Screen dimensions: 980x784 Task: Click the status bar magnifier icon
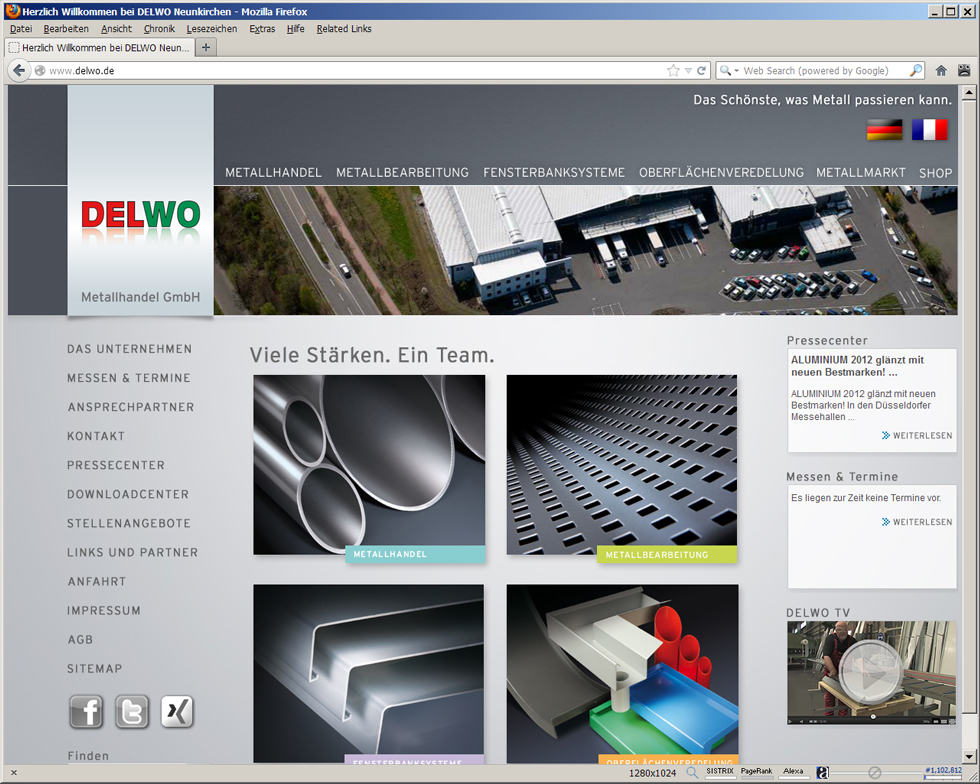(x=692, y=773)
